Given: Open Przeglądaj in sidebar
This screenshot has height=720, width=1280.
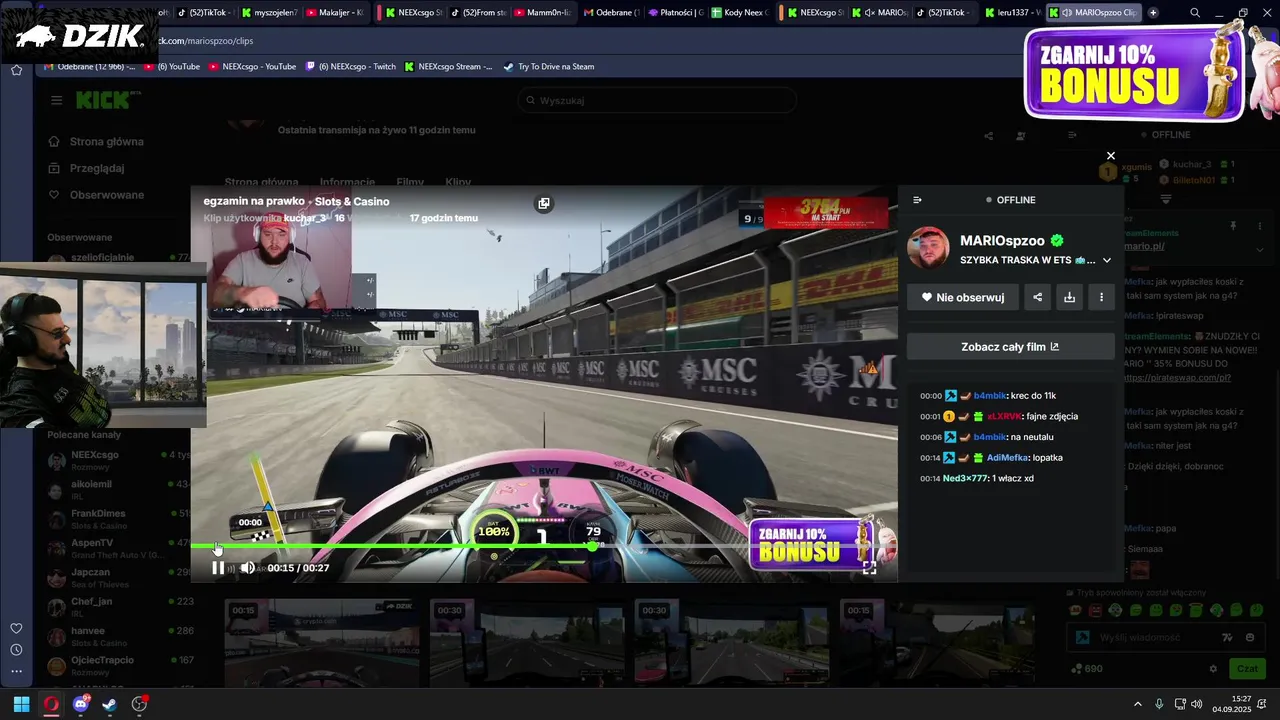Looking at the screenshot, I should pyautogui.click(x=87, y=168).
